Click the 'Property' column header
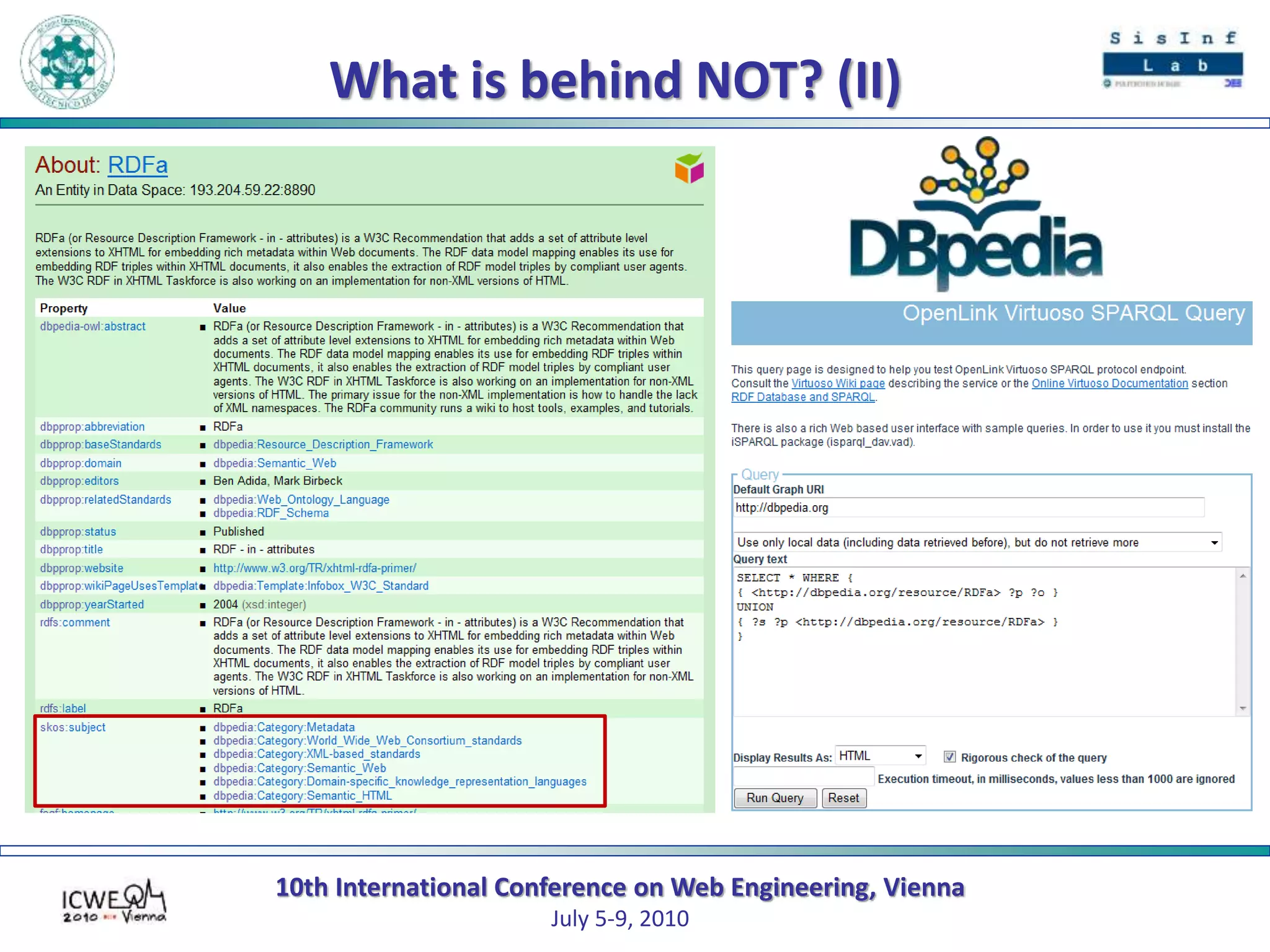Image resolution: width=1270 pixels, height=952 pixels. pyautogui.click(x=64, y=309)
